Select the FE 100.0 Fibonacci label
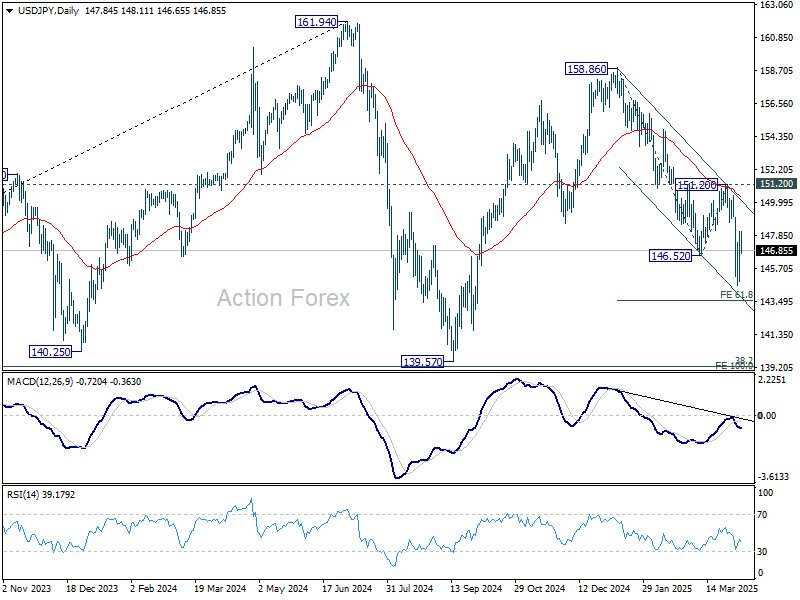The width and height of the screenshot is (800, 600). pos(734,366)
